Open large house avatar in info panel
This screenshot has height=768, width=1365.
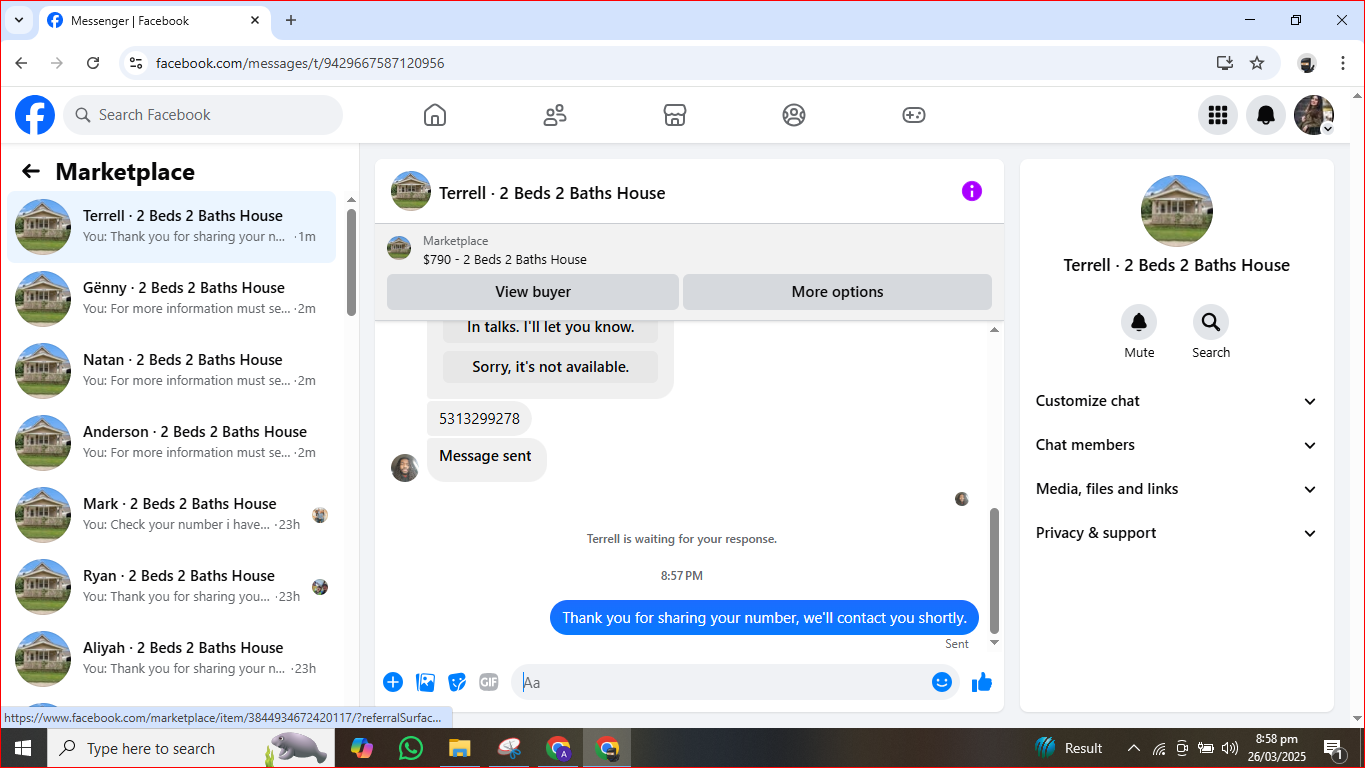click(1177, 211)
